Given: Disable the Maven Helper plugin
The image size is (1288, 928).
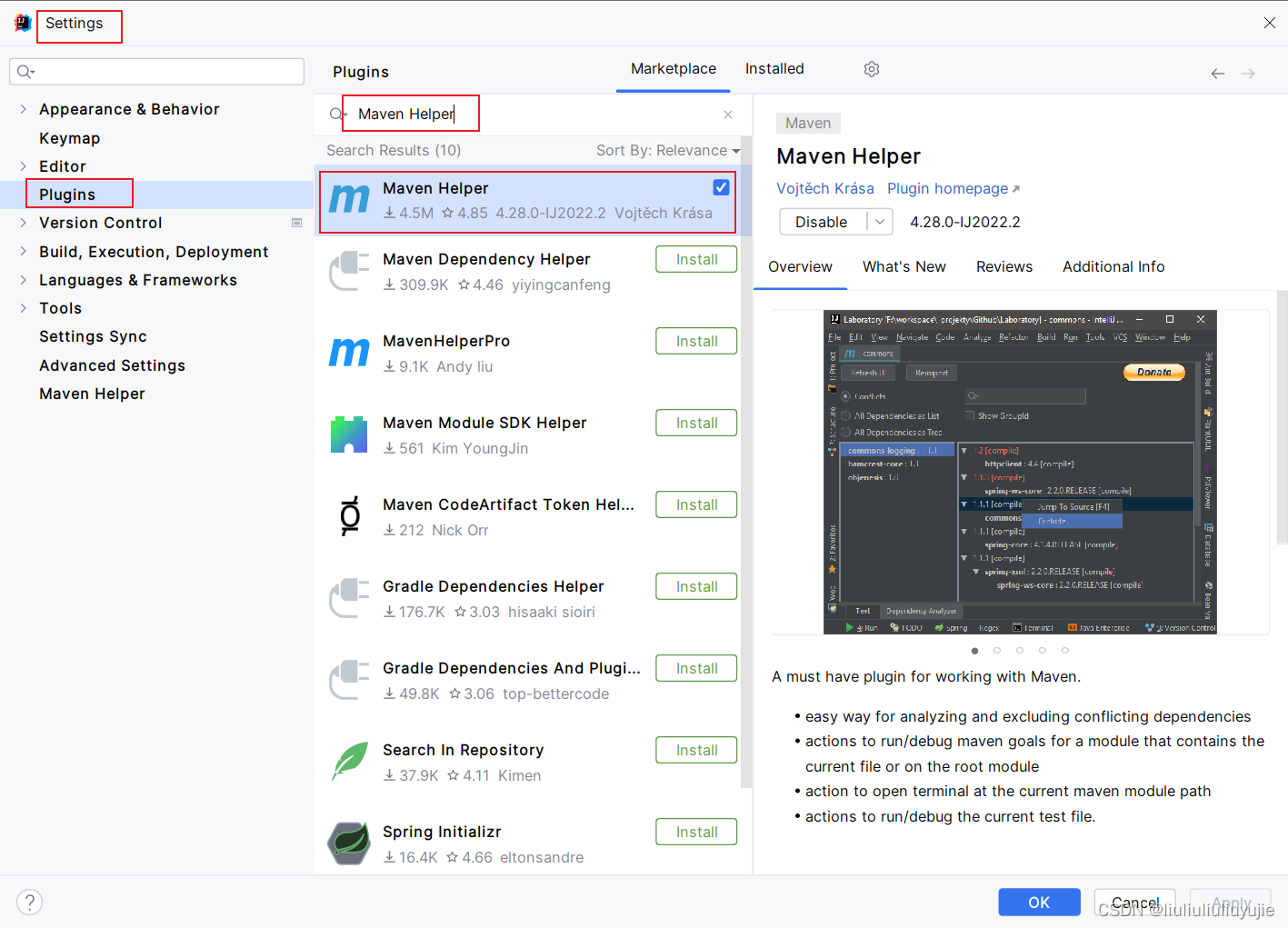Looking at the screenshot, I should point(823,222).
